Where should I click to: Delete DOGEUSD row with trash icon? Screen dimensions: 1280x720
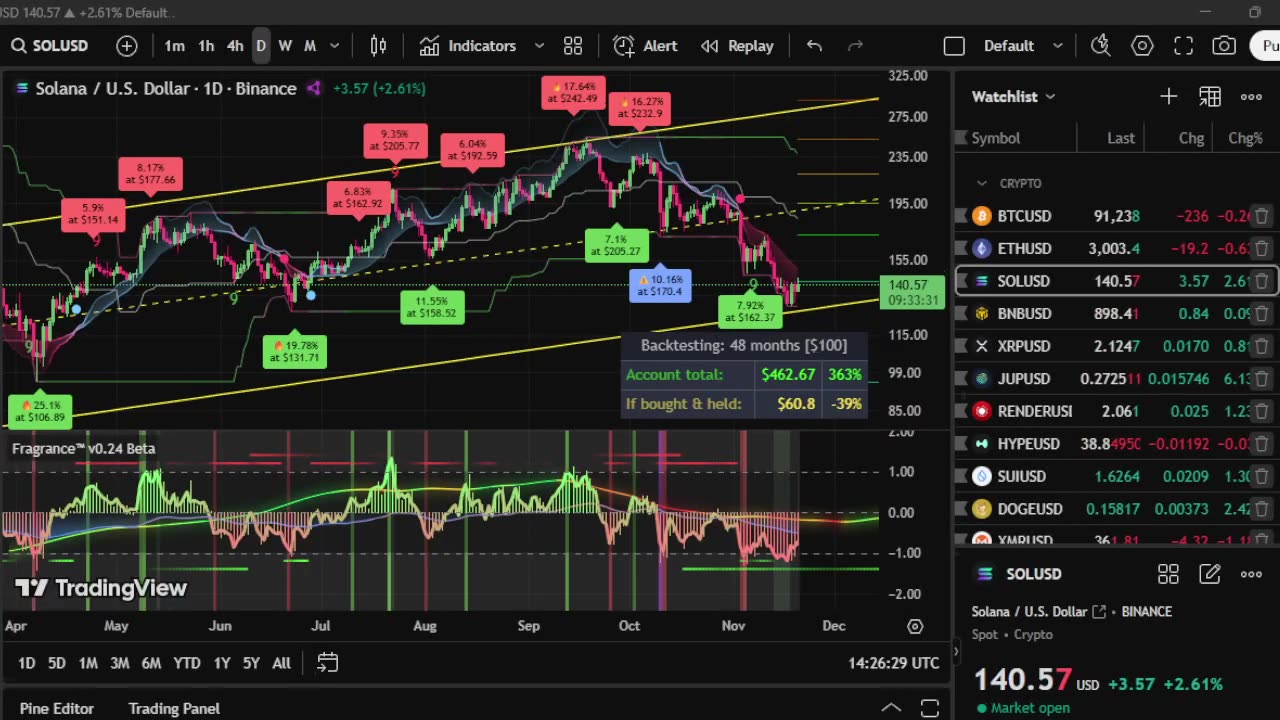pos(1262,508)
